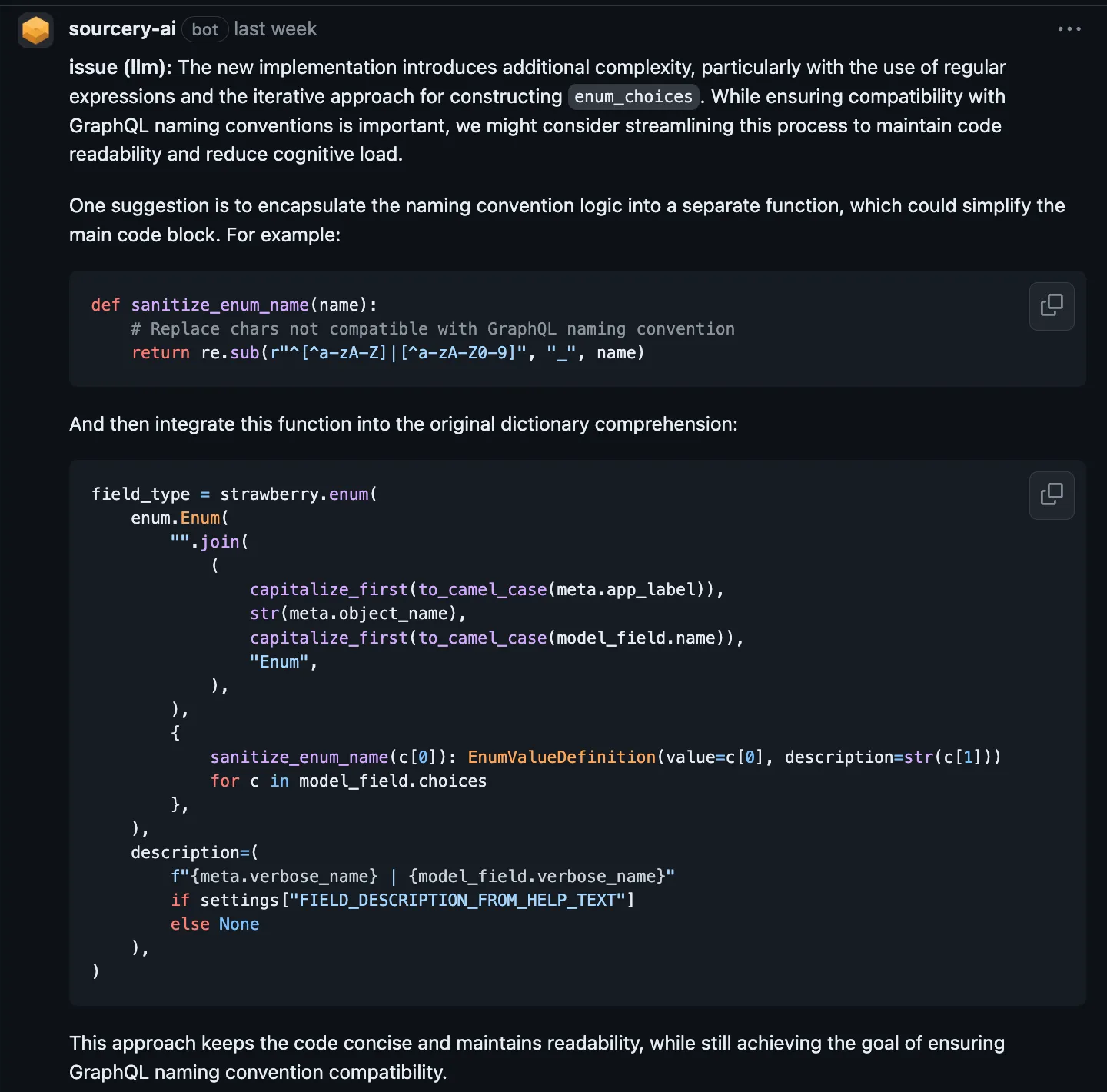Image resolution: width=1107 pixels, height=1092 pixels.
Task: Click EnumValueDefinition in the second code block
Action: pyautogui.click(x=560, y=757)
